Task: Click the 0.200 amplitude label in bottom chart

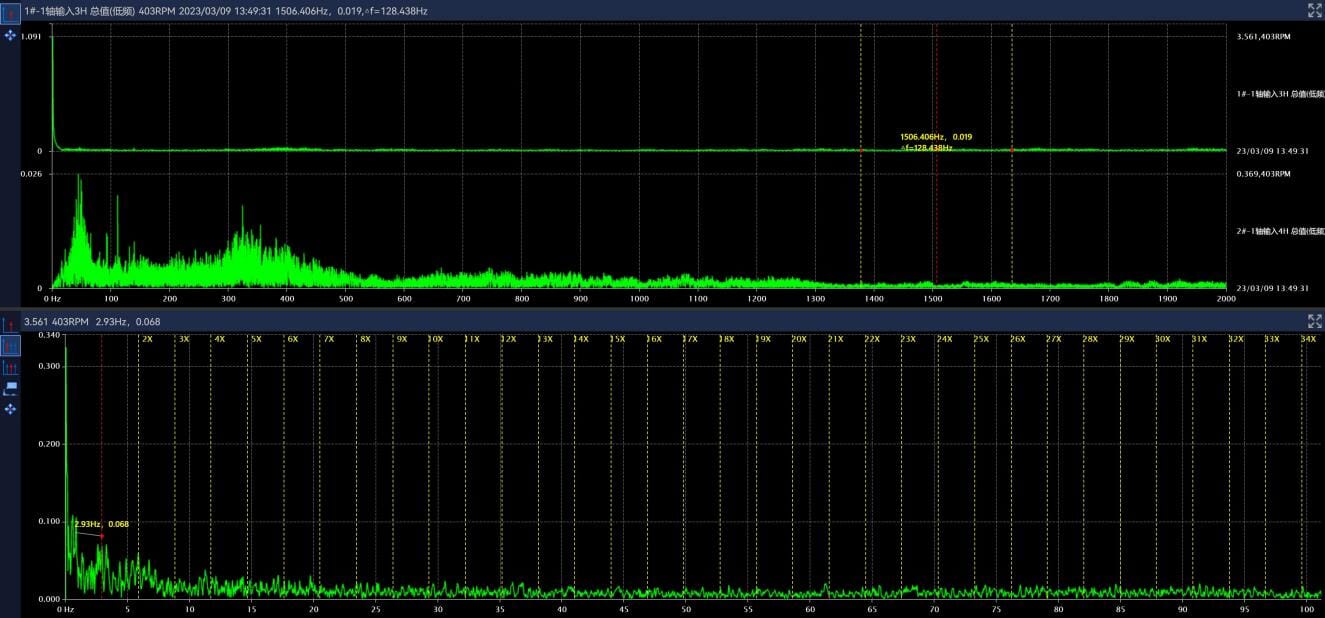Action: click(48, 443)
